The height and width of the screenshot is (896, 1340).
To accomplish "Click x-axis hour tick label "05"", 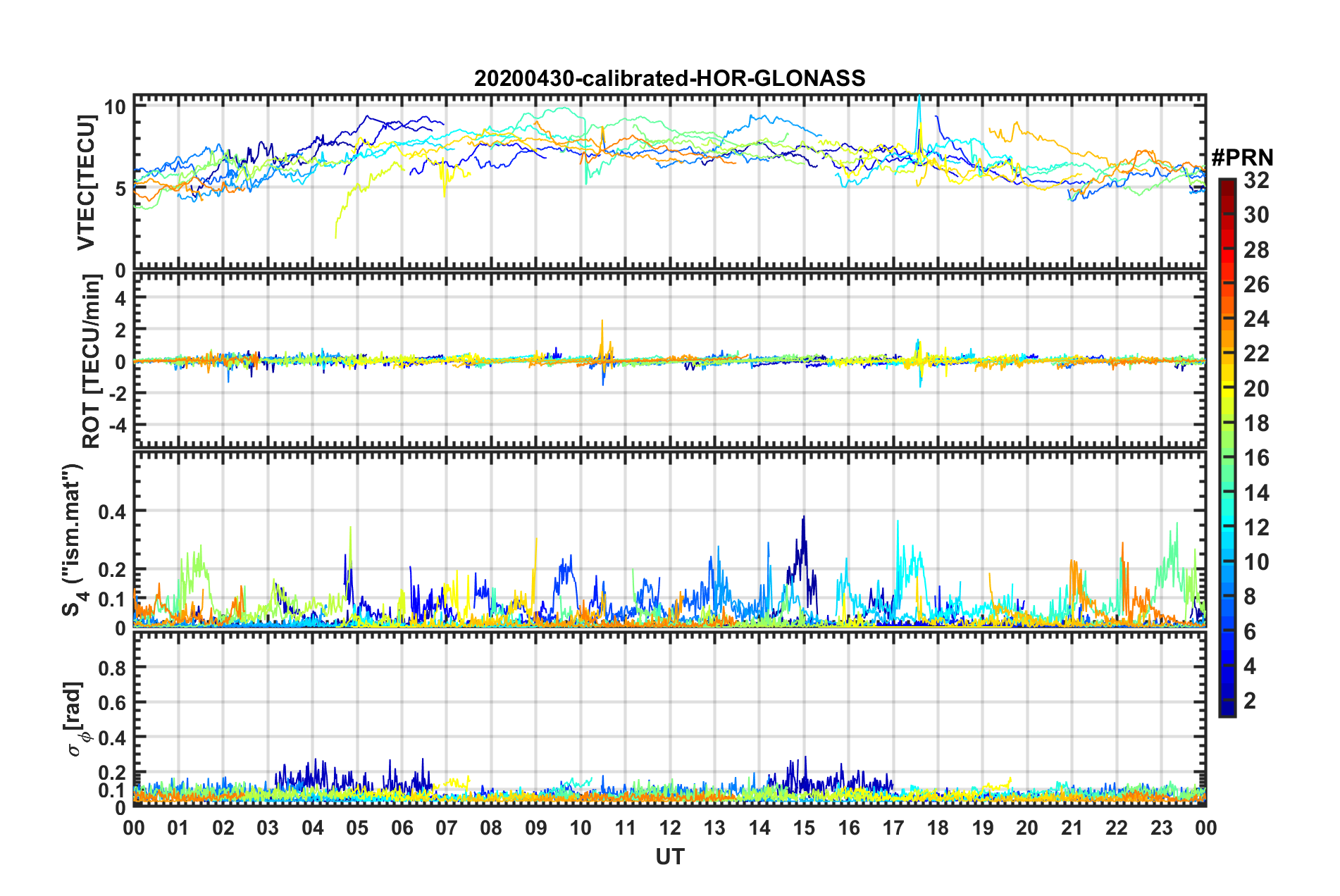I will 357,828.
